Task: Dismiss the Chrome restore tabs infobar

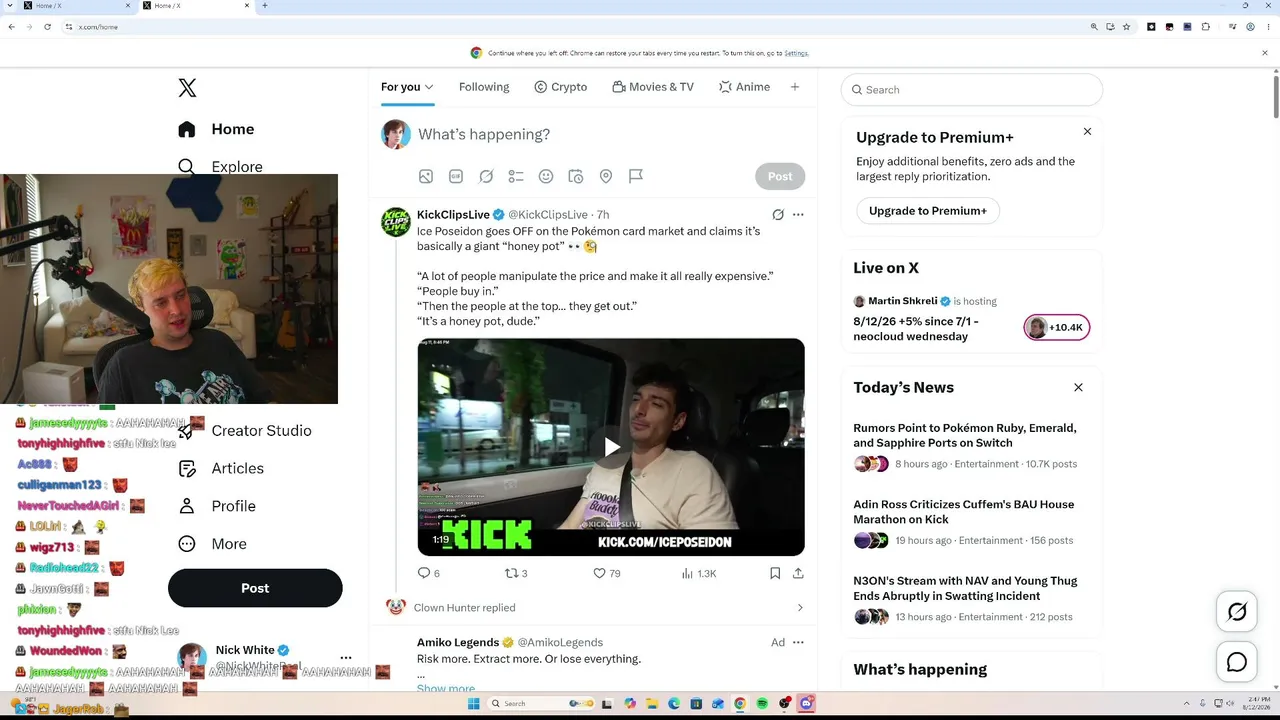Action: pyautogui.click(x=1265, y=53)
